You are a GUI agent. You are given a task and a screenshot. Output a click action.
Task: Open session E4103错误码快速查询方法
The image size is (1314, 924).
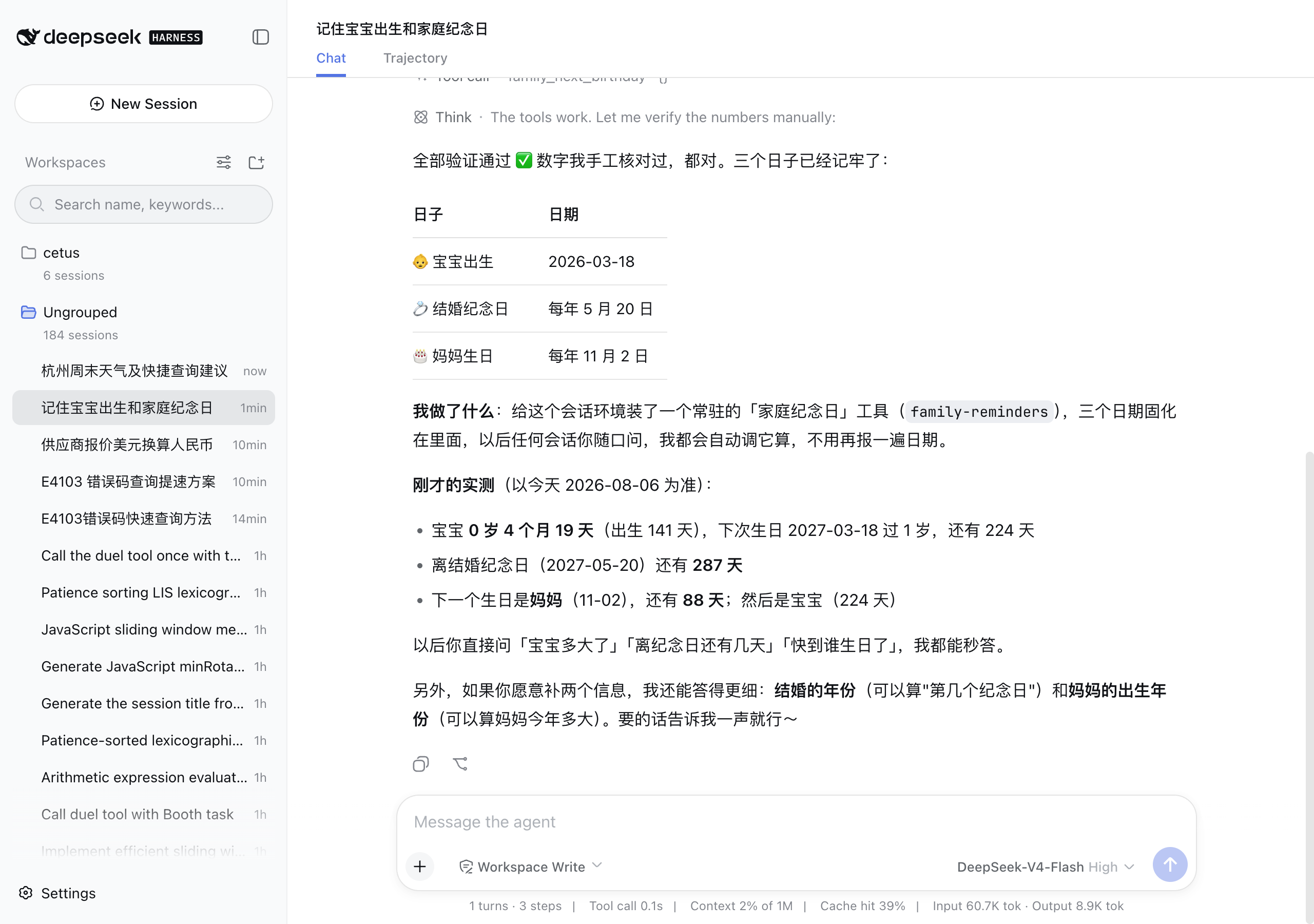pos(144,518)
